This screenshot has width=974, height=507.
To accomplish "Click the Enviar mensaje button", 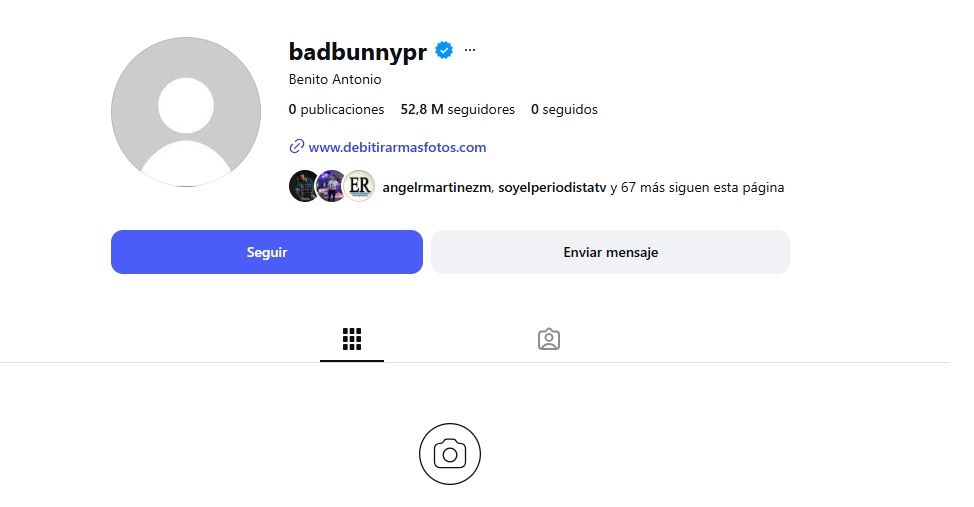I will (x=610, y=252).
